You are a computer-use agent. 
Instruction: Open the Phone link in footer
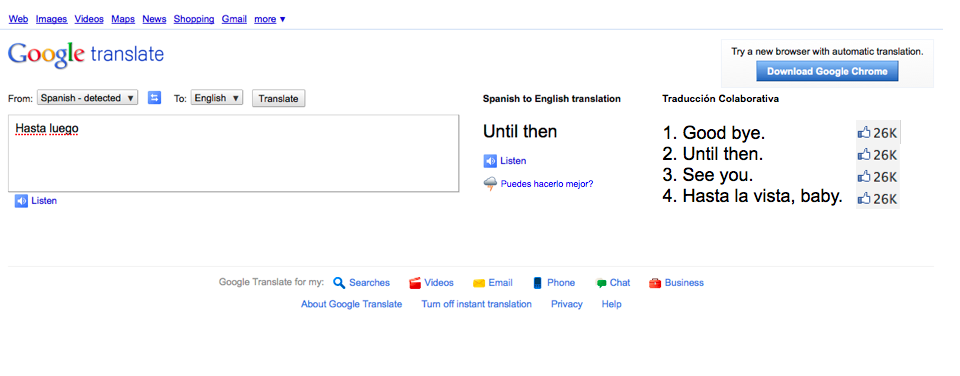tap(561, 283)
